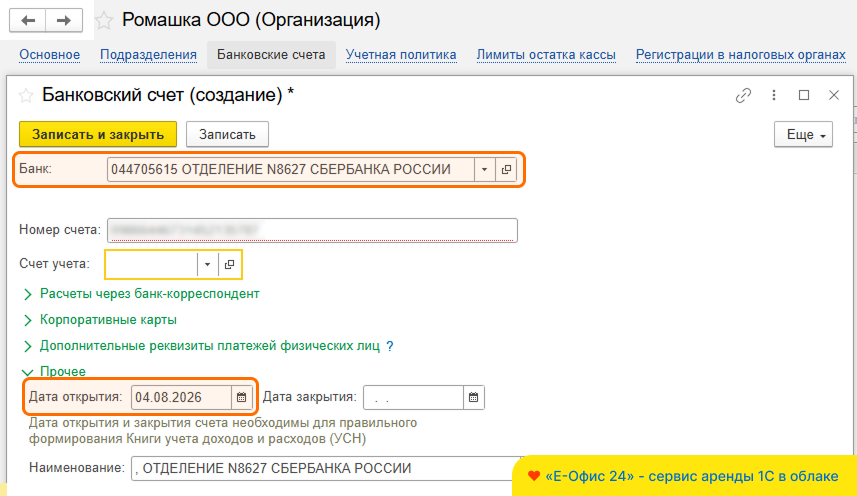857x496 pixels.
Task: Click into the Банк input field
Action: pyautogui.click(x=291, y=169)
